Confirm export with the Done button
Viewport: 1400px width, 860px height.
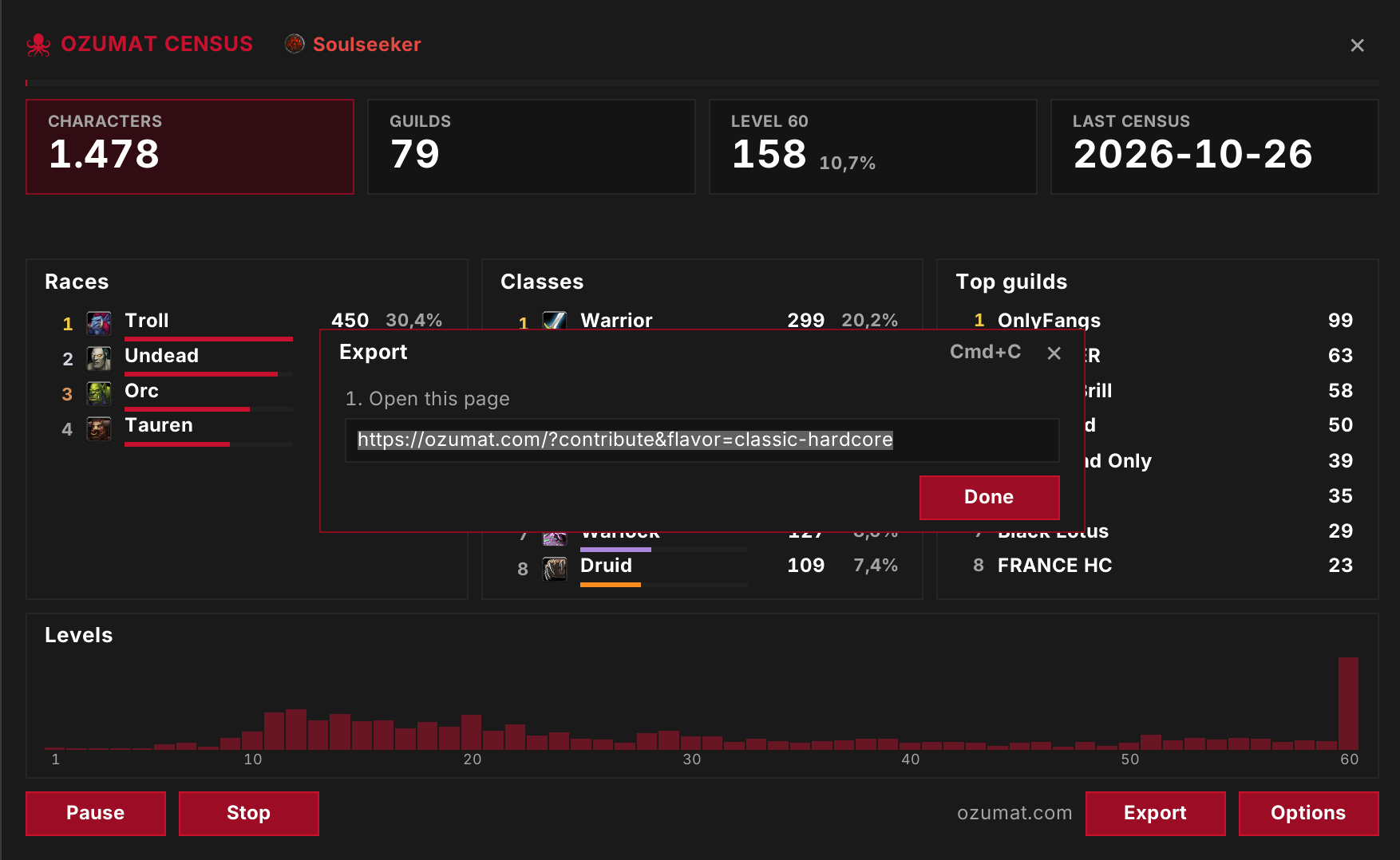pyautogui.click(x=990, y=498)
